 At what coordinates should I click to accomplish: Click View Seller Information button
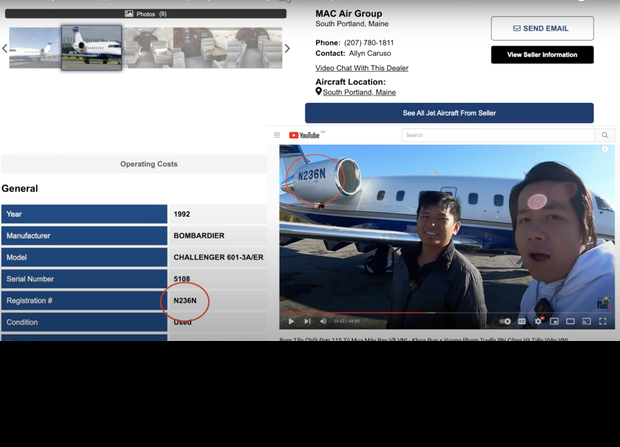click(x=541, y=54)
